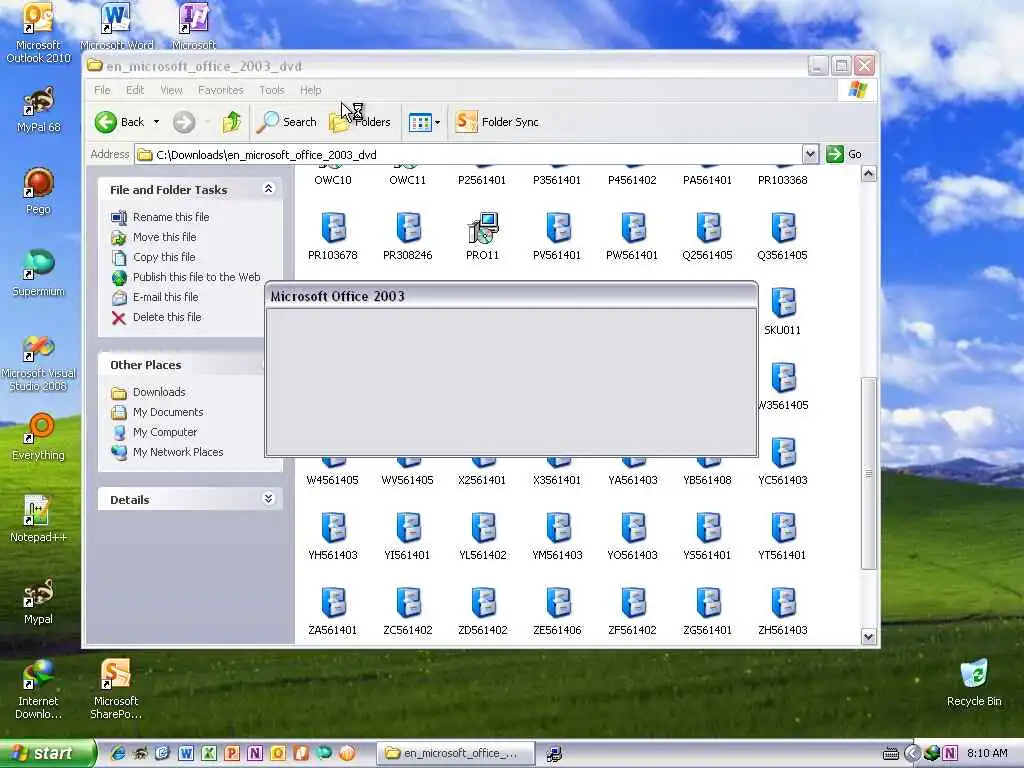
Task: Go to My Network Places
Action: pos(178,453)
